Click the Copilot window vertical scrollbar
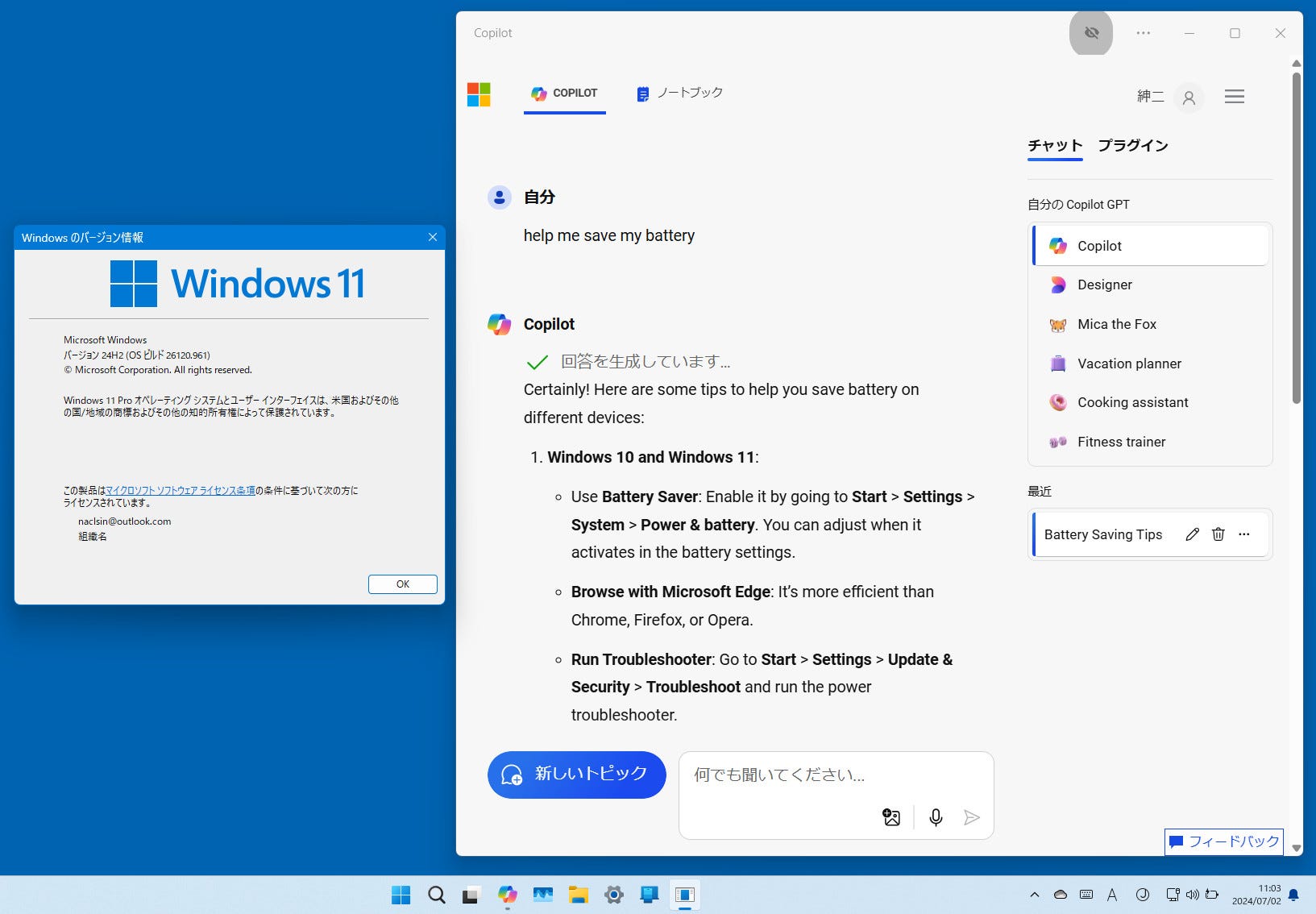Screen dimensions: 1316x914 tap(1296, 239)
